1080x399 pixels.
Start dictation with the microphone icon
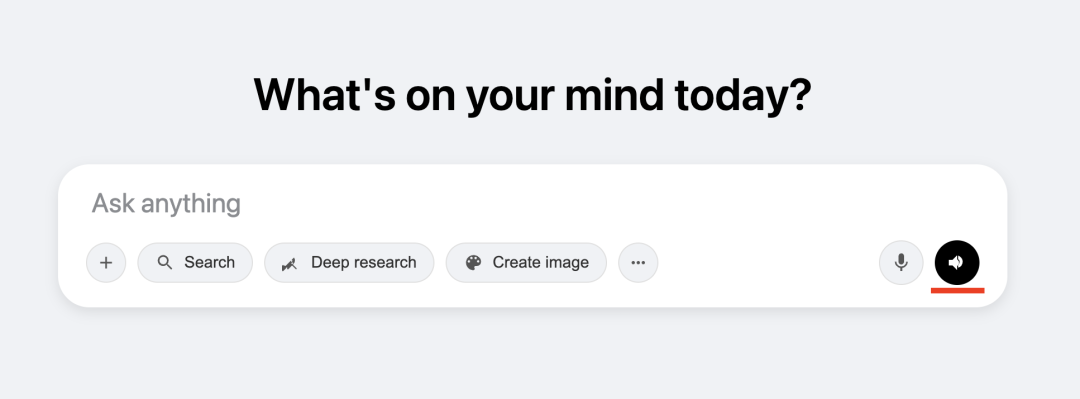coord(901,263)
